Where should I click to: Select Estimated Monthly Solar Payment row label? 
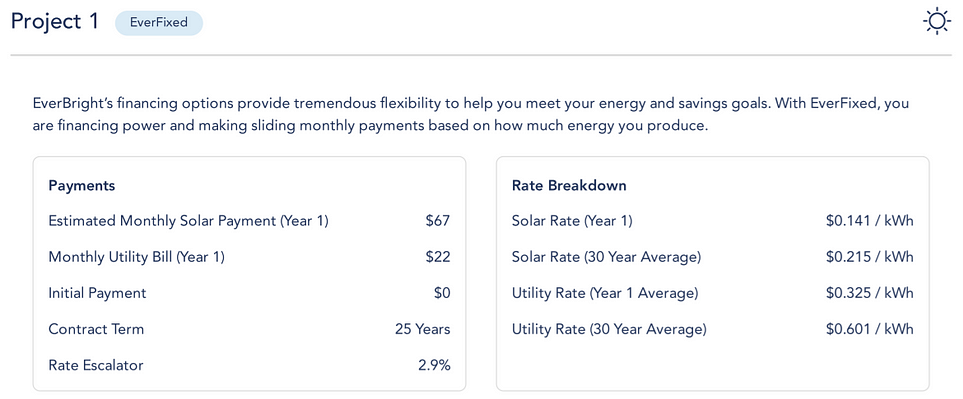(x=189, y=221)
